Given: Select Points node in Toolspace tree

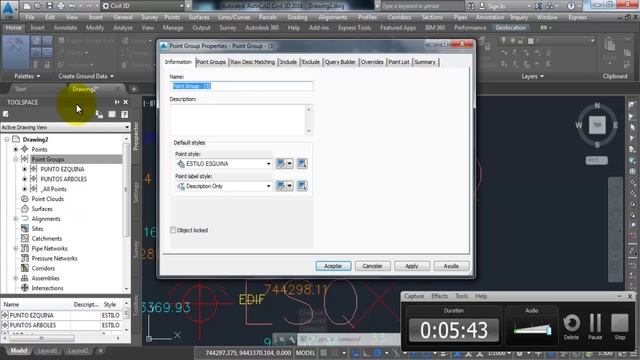Looking at the screenshot, I should click(39, 149).
